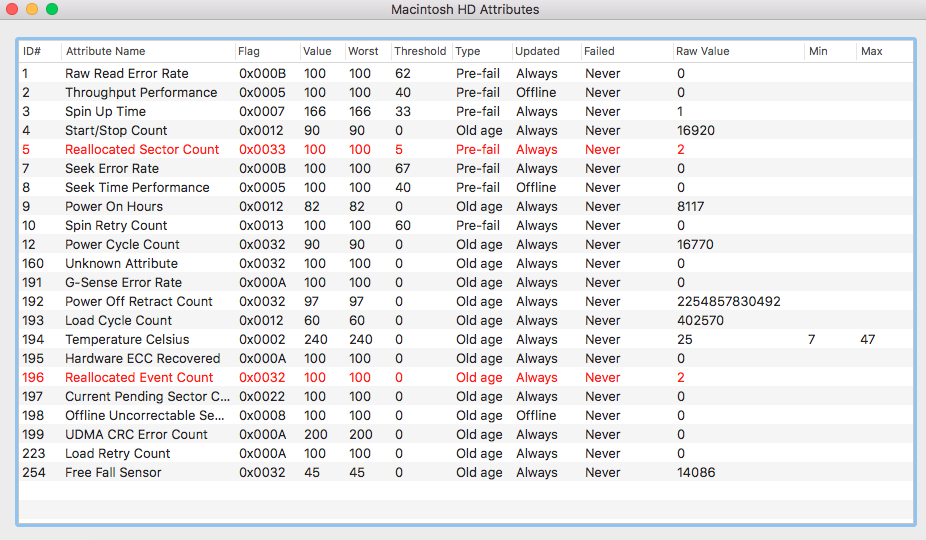Click the Flag column header
This screenshot has width=926, height=540.
tap(267, 51)
